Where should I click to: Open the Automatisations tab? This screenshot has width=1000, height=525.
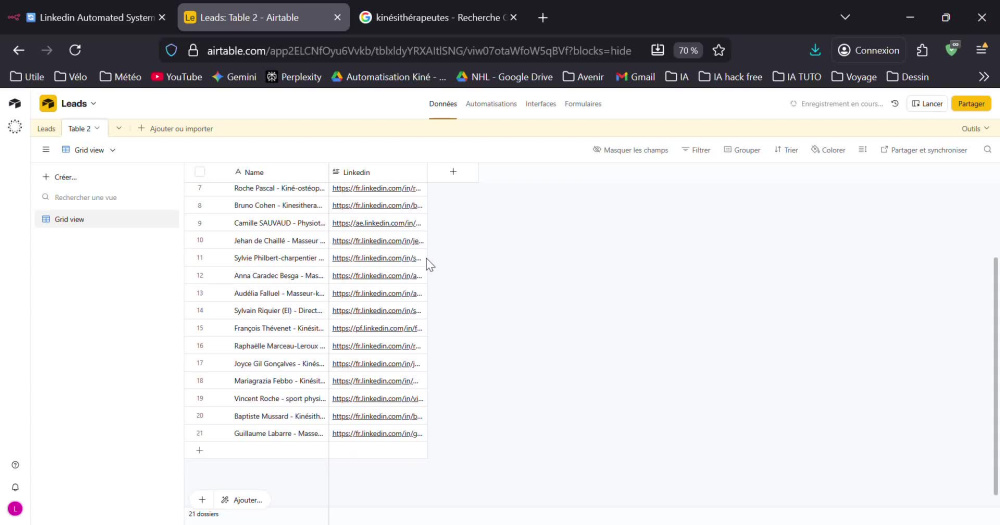(491, 103)
